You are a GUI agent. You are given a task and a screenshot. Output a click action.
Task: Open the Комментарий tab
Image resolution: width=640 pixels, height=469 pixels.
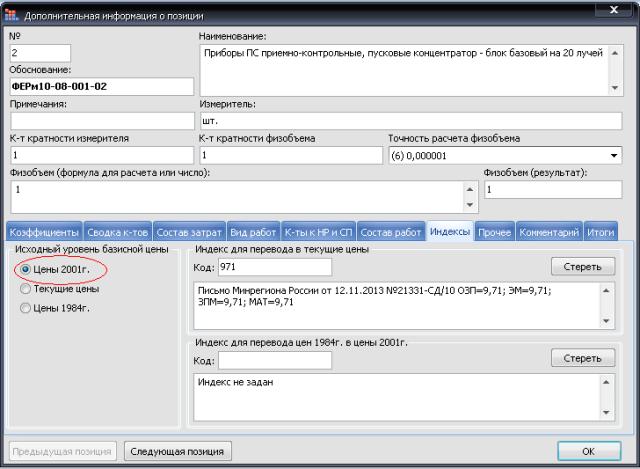tap(549, 232)
